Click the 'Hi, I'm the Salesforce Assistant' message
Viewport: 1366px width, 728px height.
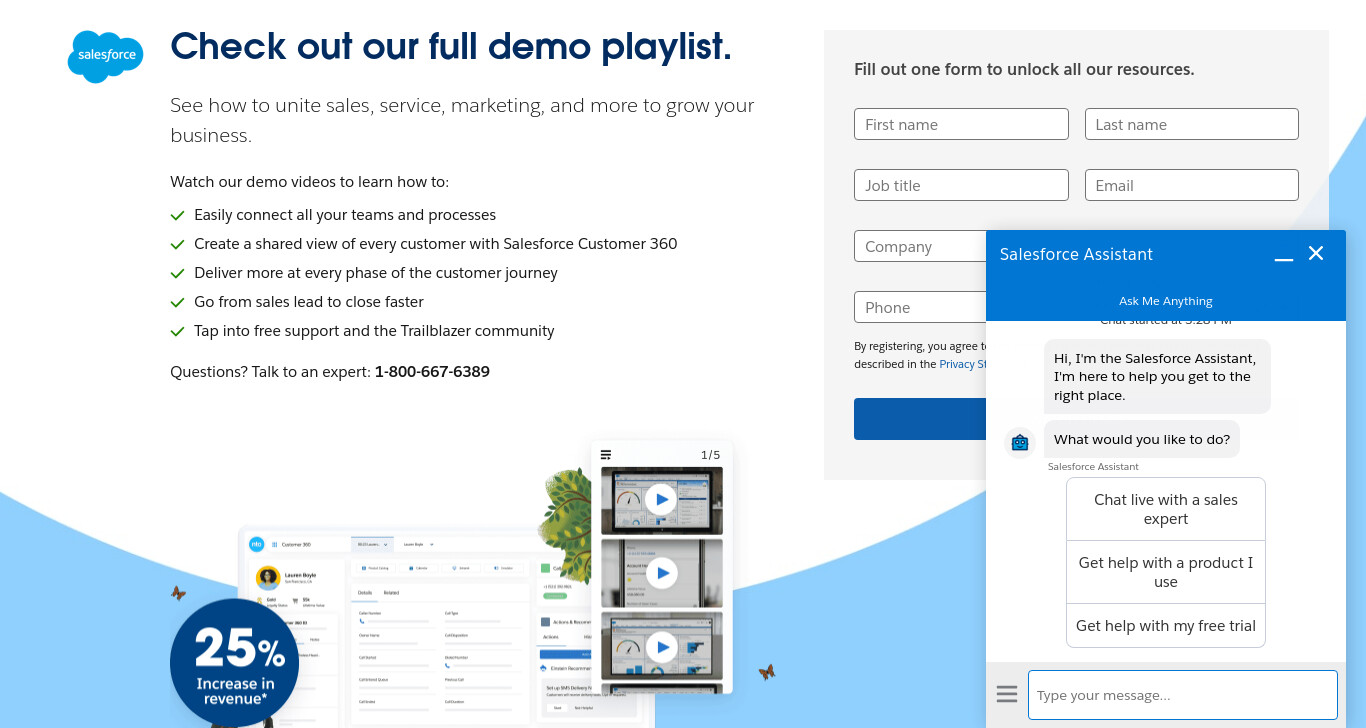(1157, 377)
